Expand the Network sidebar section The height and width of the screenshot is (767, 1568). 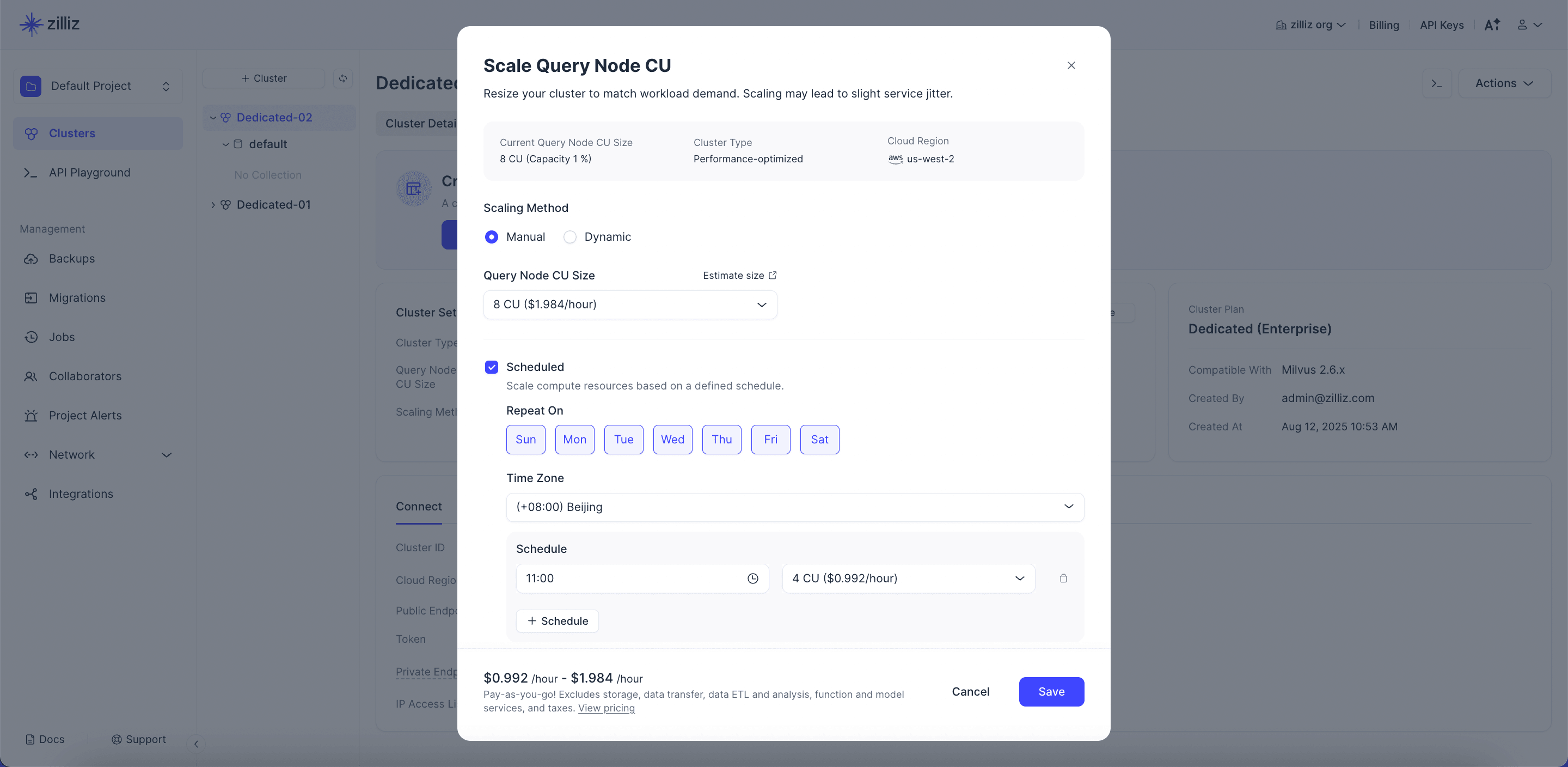coord(97,454)
